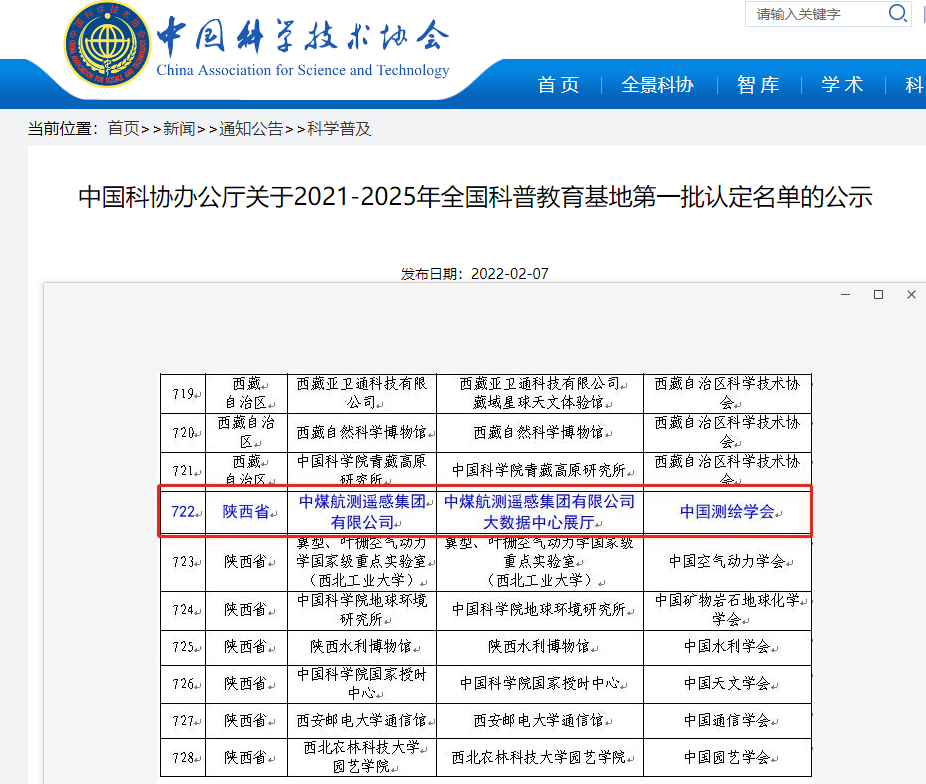
Task: Select row number 723 cell
Action: coord(183,562)
